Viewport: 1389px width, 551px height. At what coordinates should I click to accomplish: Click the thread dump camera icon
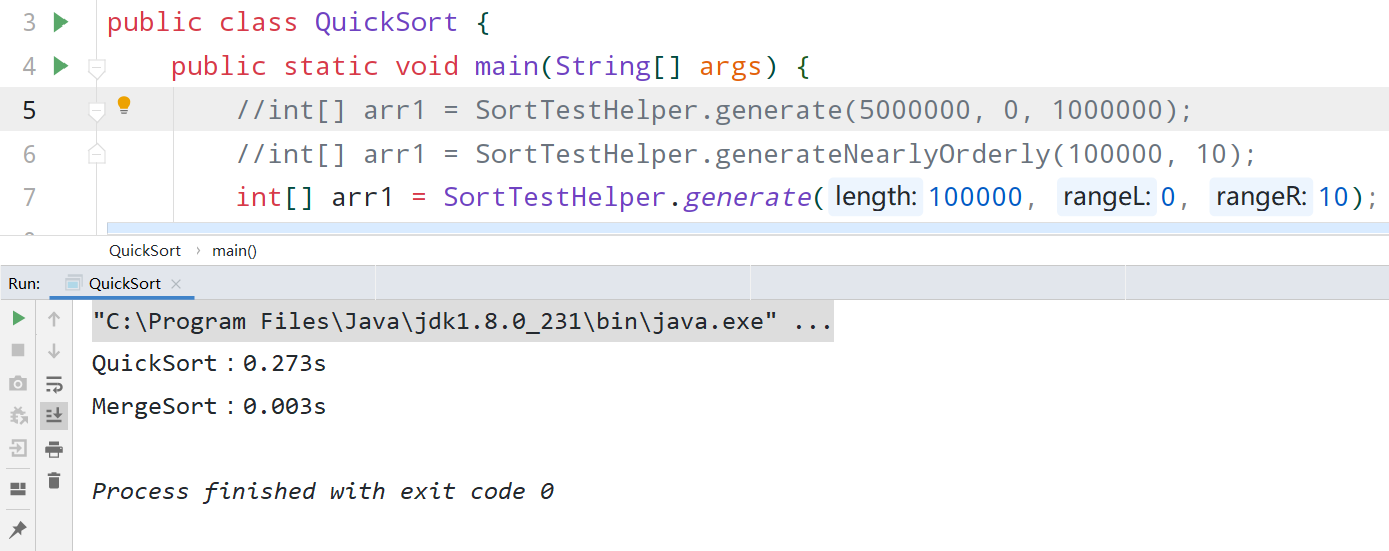coord(18,384)
